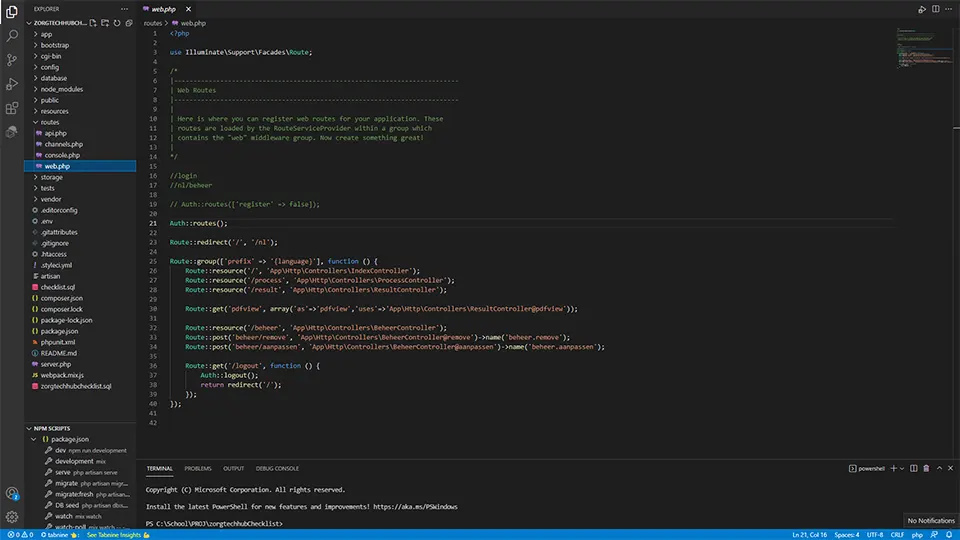960x540 pixels.
Task: Change encoding via UTF-8
Action: click(x=875, y=535)
